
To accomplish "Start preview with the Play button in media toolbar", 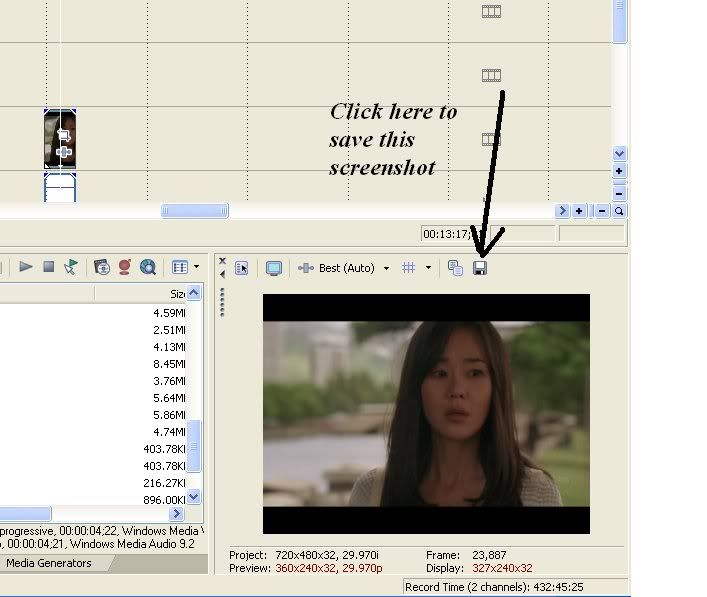I will point(26,267).
